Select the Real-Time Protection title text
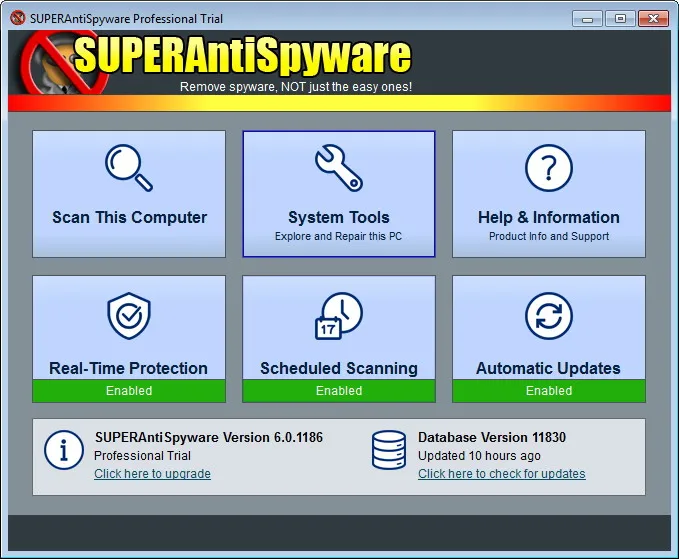The width and height of the screenshot is (679, 559). 129,368
